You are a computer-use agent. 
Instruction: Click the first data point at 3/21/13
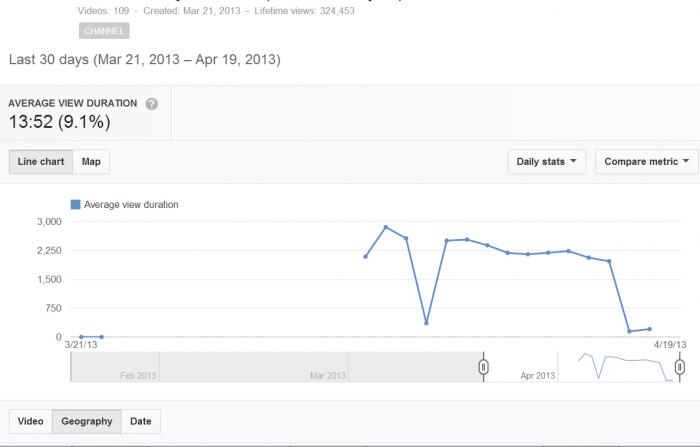(x=81, y=337)
